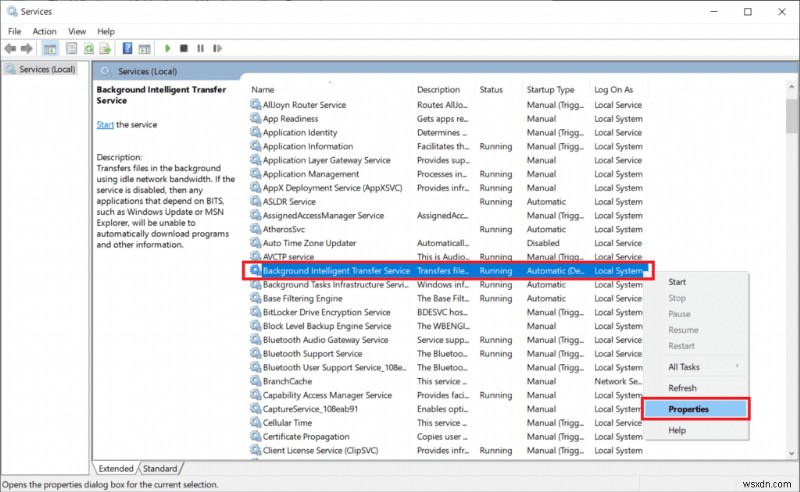Switch to the Extended tab
The height and width of the screenshot is (492, 800).
[116, 469]
